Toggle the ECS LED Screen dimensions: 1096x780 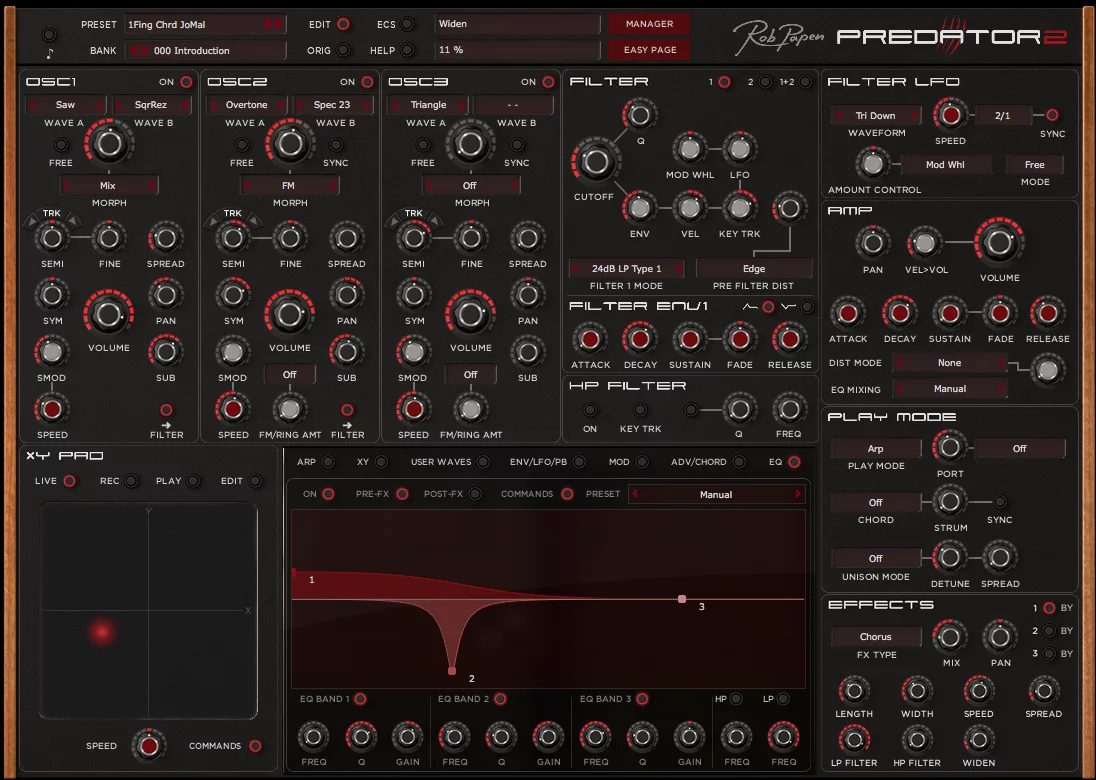tap(408, 24)
